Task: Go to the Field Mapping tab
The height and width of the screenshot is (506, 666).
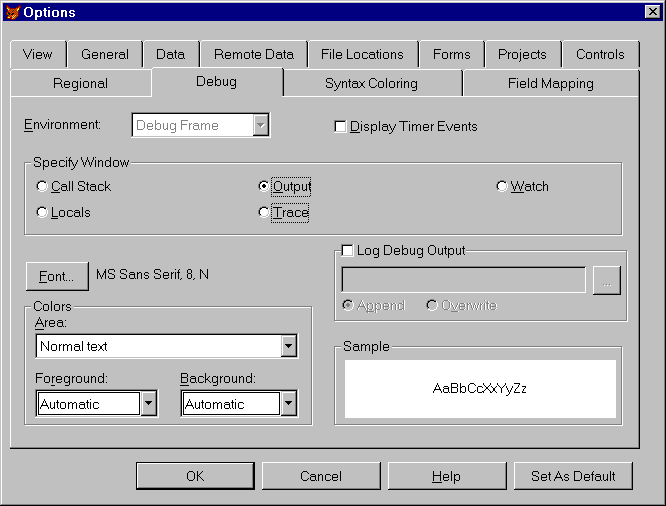Action: click(x=551, y=83)
